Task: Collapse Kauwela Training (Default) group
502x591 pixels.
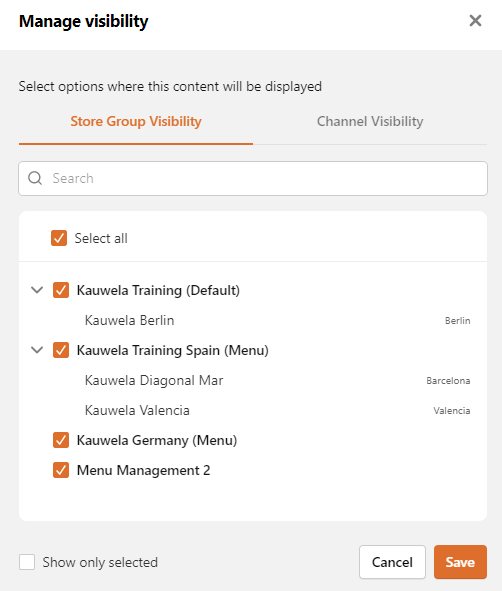Action: 37,290
